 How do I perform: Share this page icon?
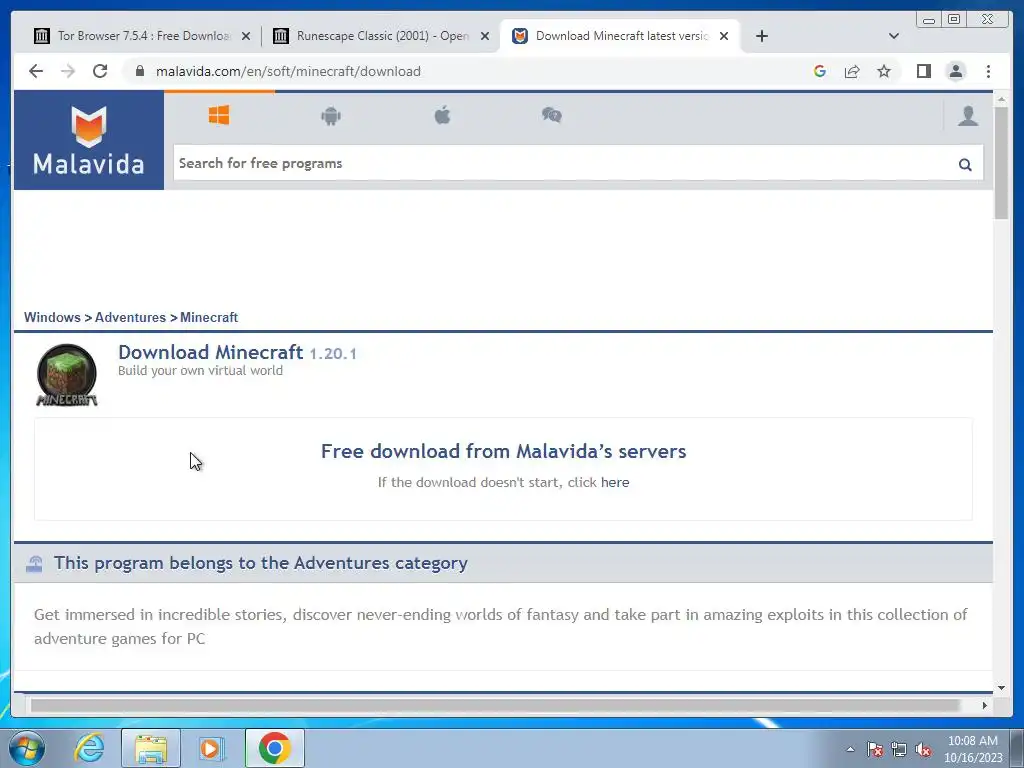(x=852, y=71)
